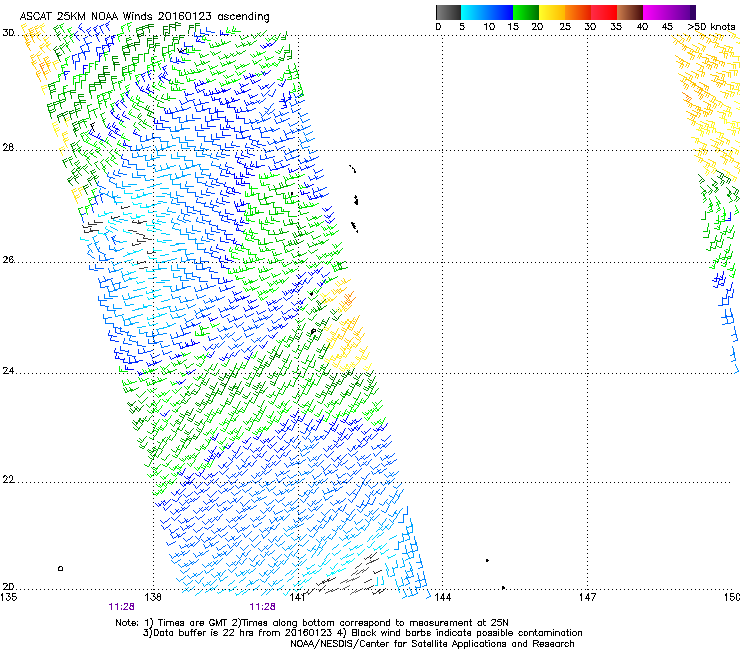Select the magenta 40-45 knots color band
740x650 pixels.
click(x=656, y=12)
